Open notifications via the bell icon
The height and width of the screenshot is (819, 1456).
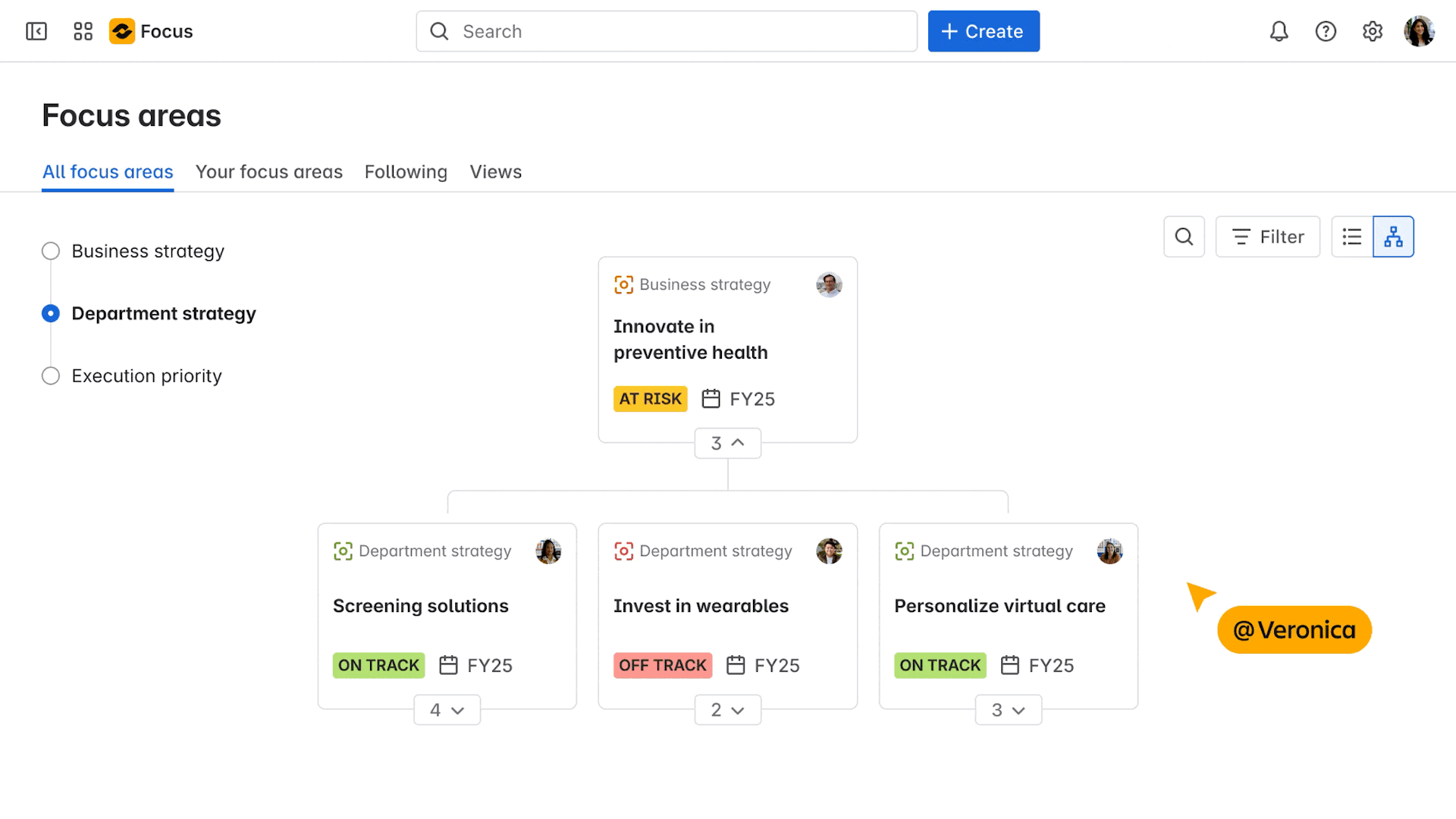1279,31
